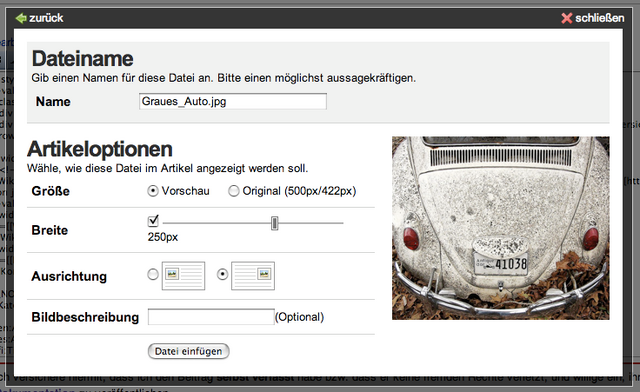Click the 'Artikeloptionen' heading
640x392 pixels.
100,149
